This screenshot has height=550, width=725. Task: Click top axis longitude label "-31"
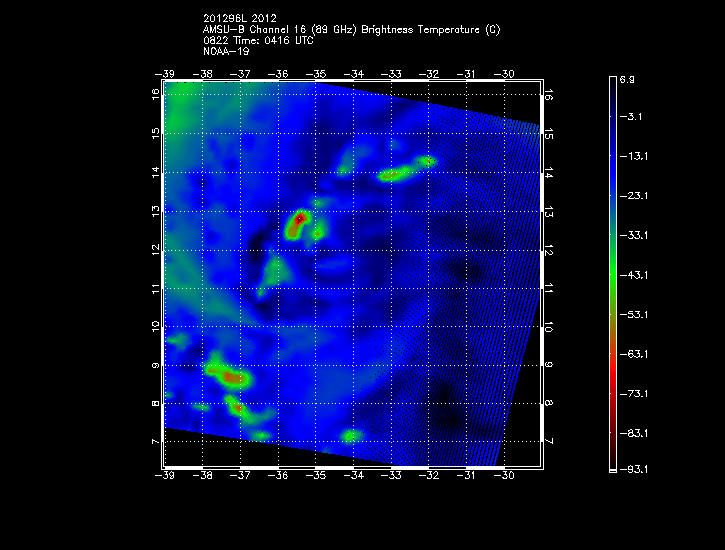467,74
